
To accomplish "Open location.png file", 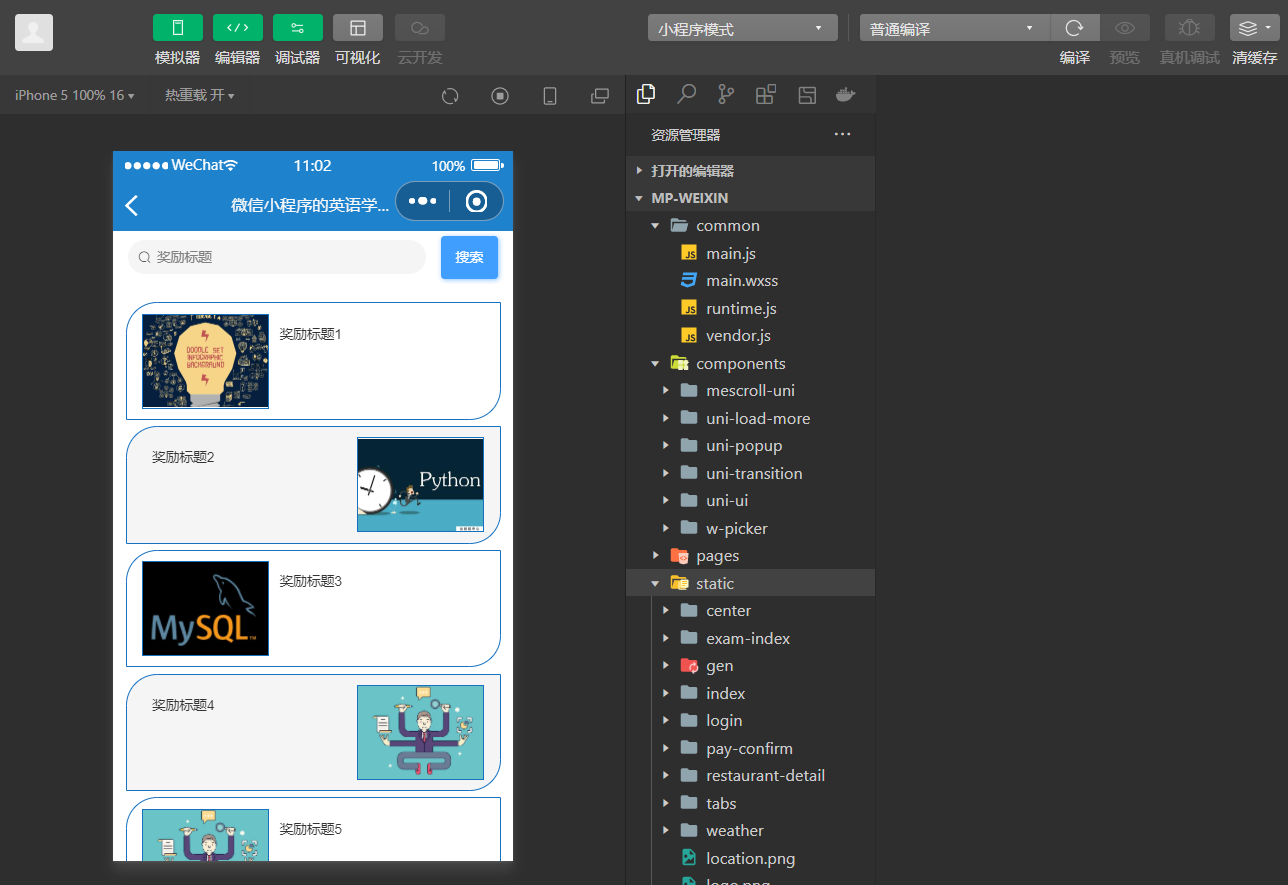I will (x=750, y=858).
